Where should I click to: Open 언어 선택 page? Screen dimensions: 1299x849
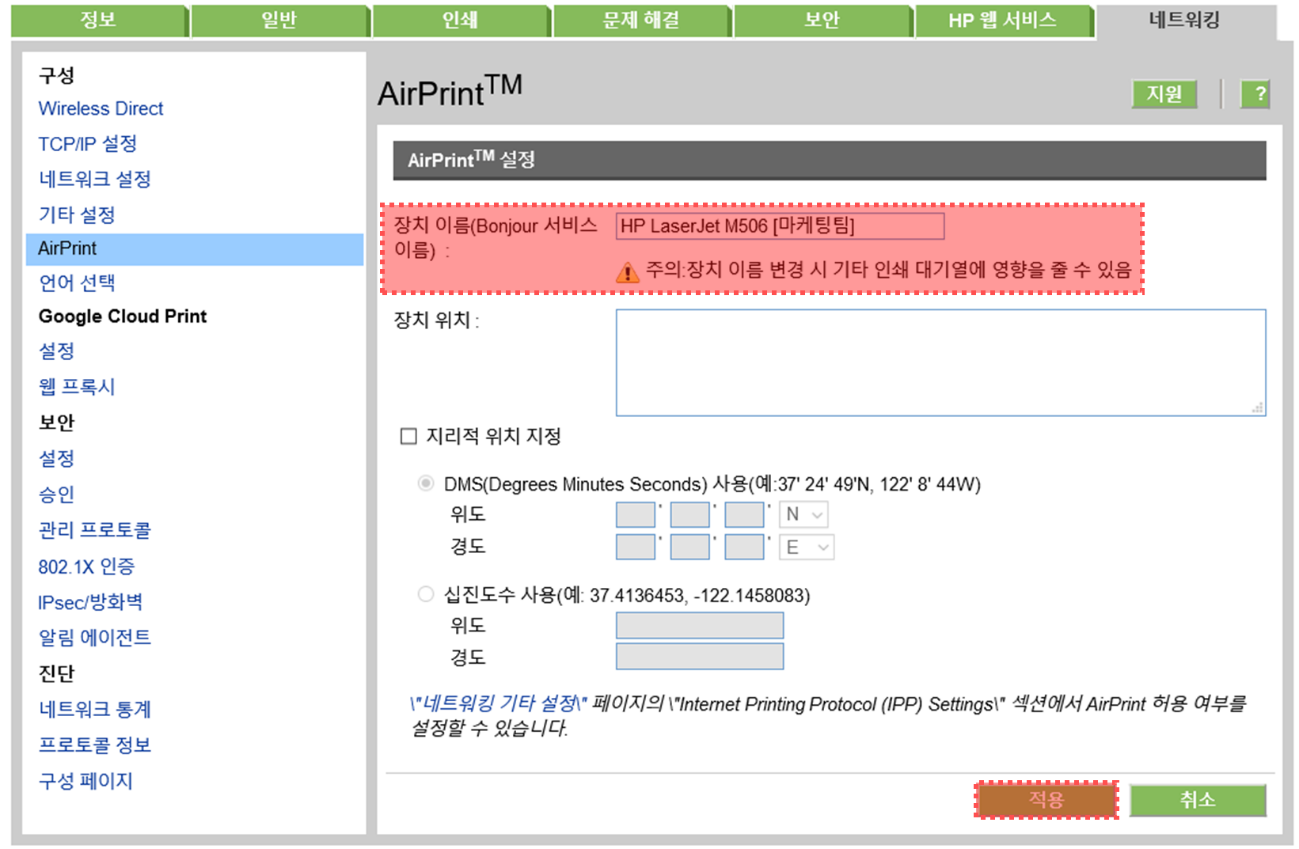tap(77, 283)
